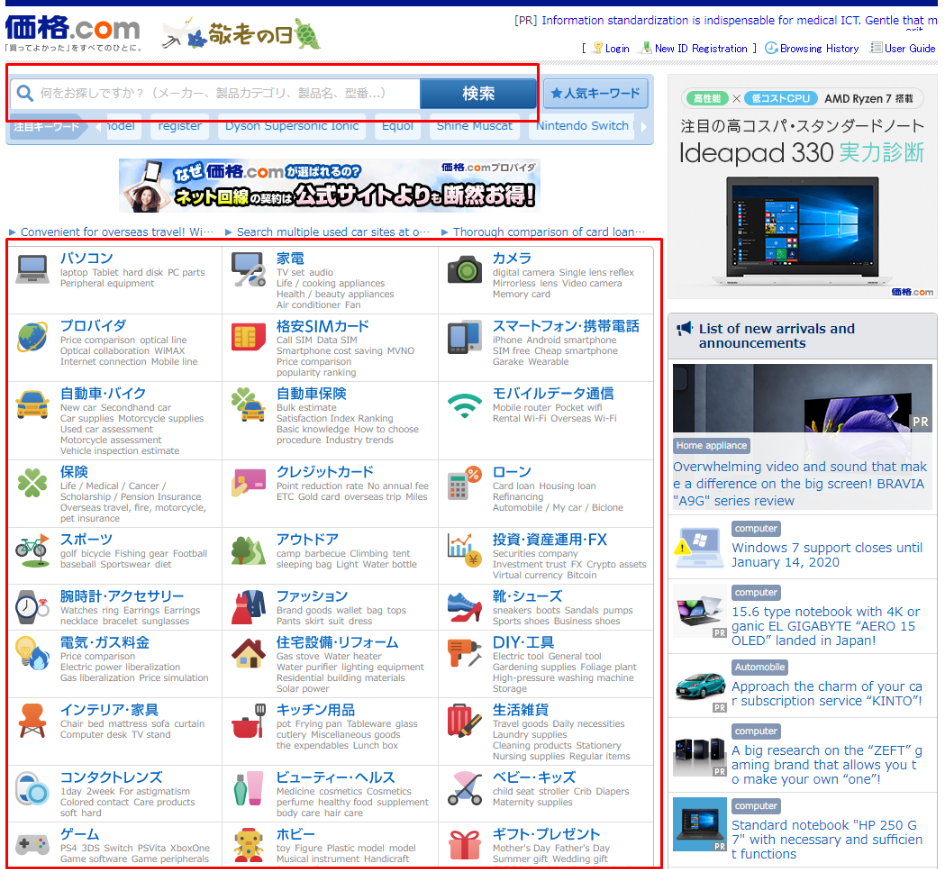Click the house icon for 住宅設備・リフォーム
This screenshot has height=869, width=945.
(x=249, y=653)
